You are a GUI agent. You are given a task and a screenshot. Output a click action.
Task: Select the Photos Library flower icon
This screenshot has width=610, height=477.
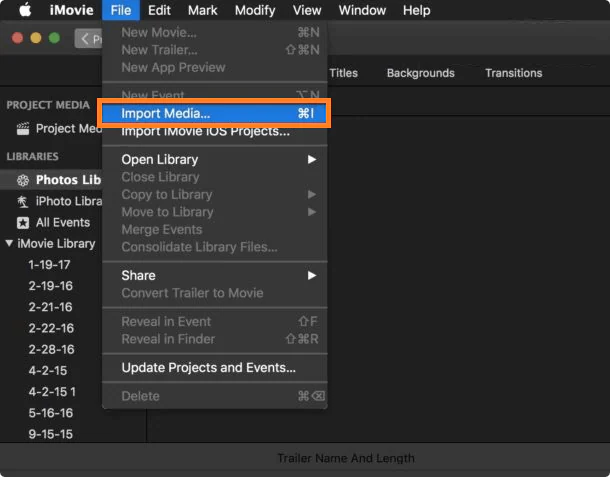click(23, 180)
